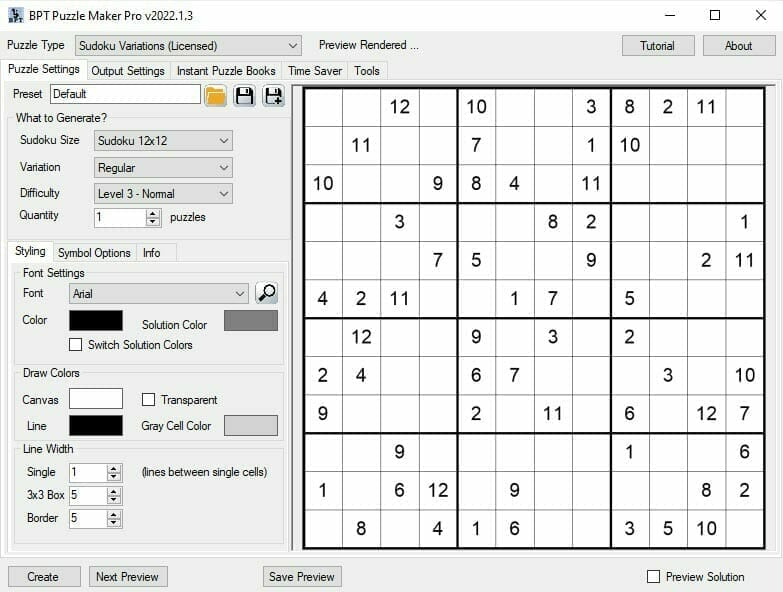
Task: Click '(lines between single cells)' note
Action: point(204,472)
